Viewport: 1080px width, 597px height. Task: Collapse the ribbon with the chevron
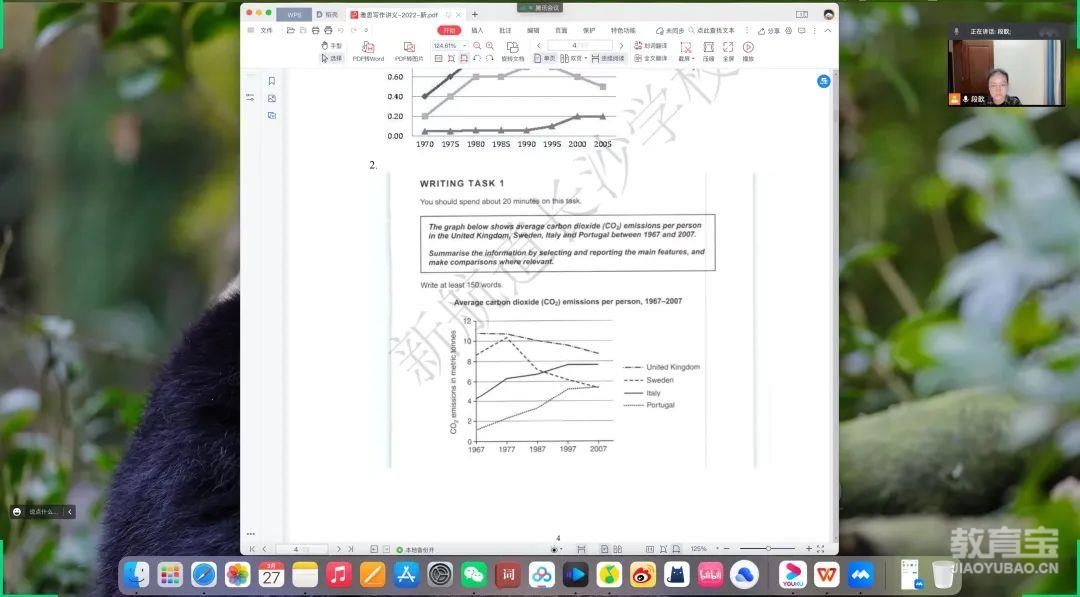point(828,30)
